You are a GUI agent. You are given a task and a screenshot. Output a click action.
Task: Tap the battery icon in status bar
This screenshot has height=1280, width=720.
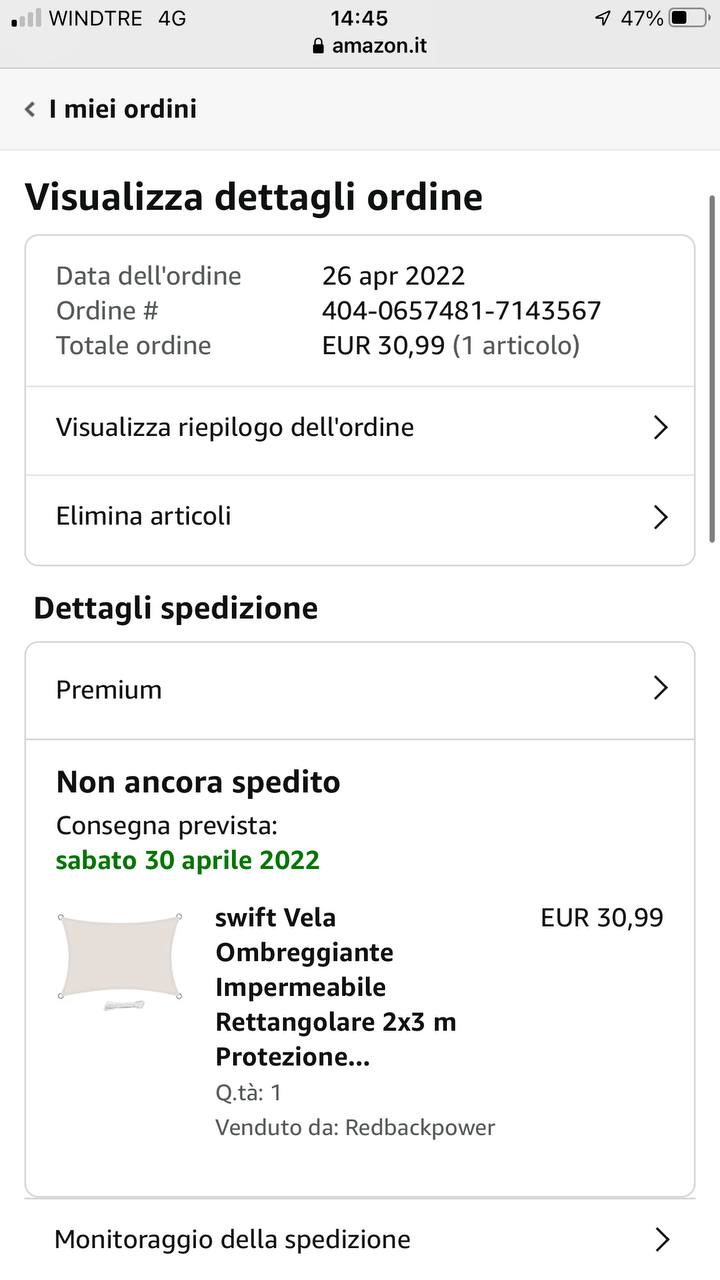tap(688, 18)
